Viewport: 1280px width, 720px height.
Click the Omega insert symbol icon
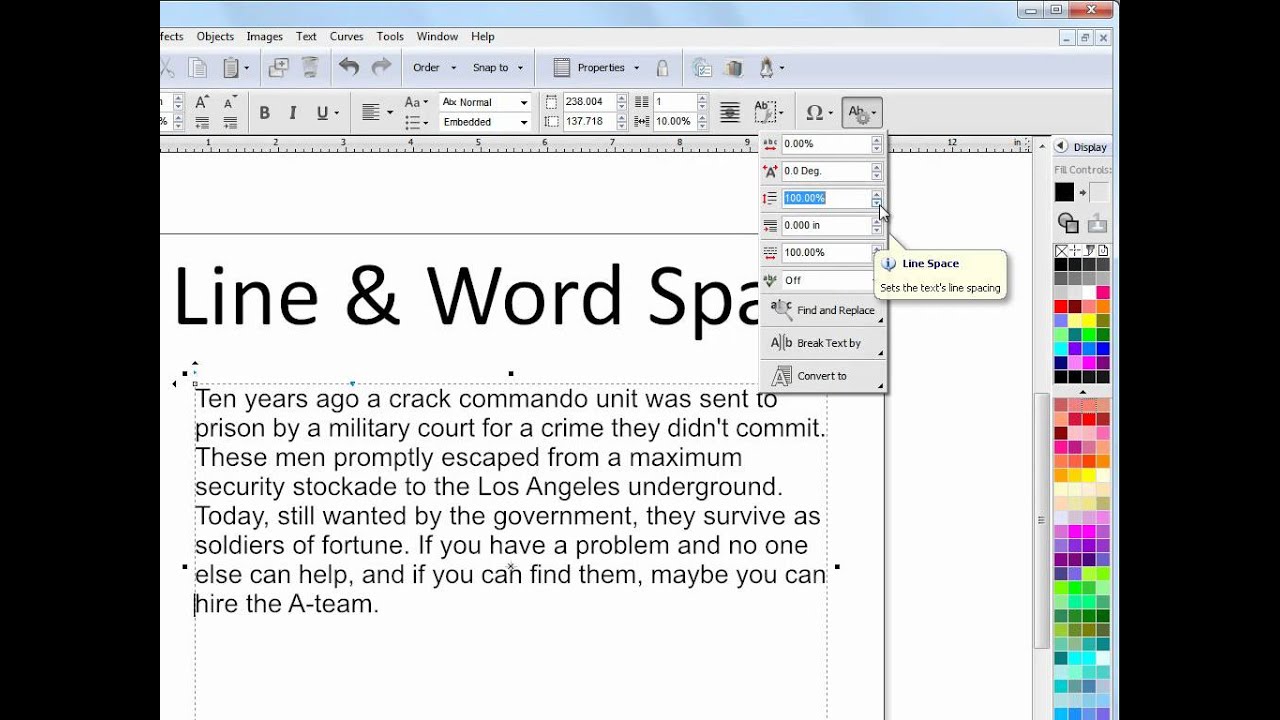(814, 112)
